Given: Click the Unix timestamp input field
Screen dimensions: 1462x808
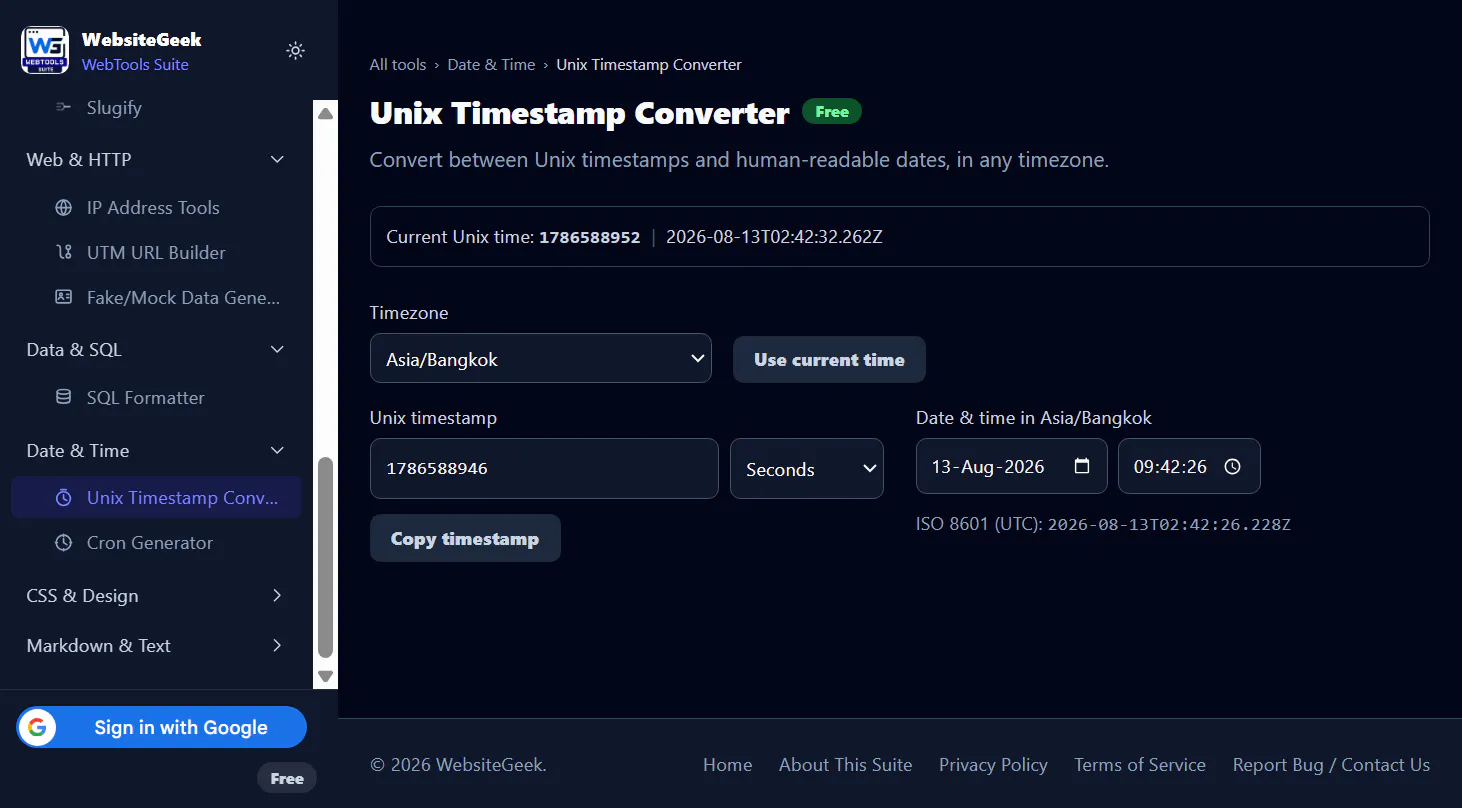Looking at the screenshot, I should click(x=544, y=468).
